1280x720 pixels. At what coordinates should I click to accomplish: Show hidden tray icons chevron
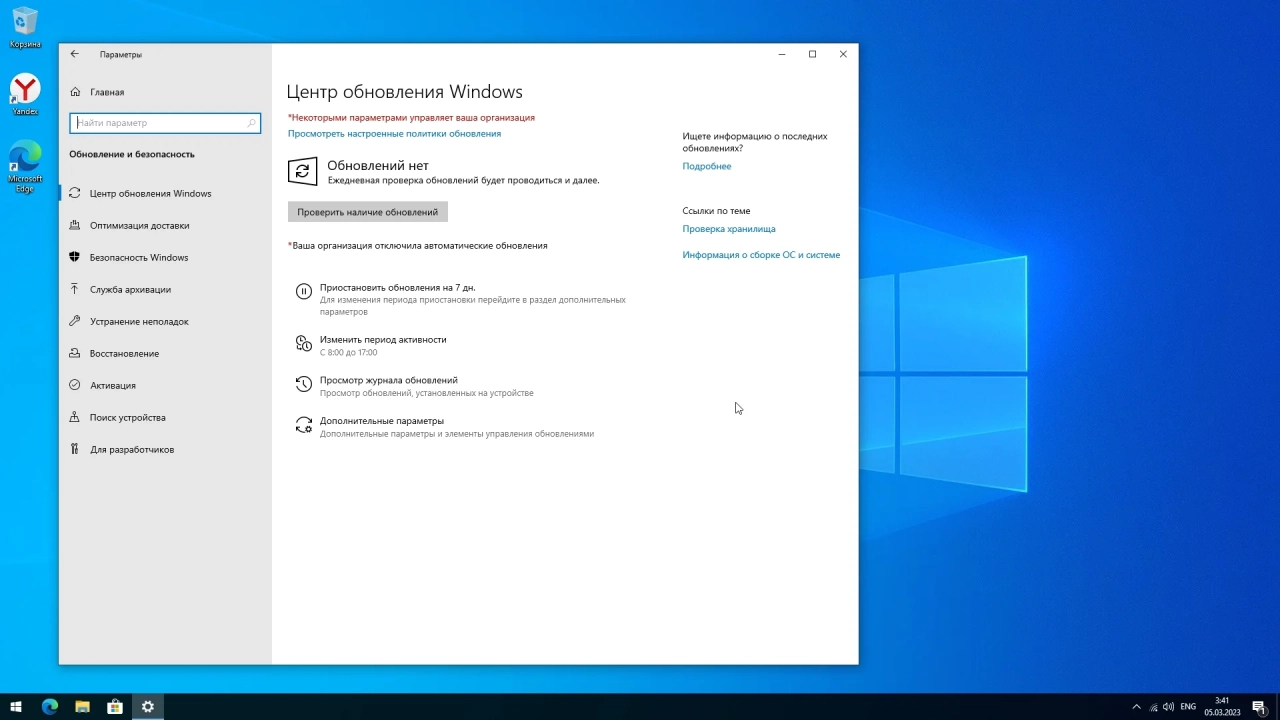point(1137,707)
